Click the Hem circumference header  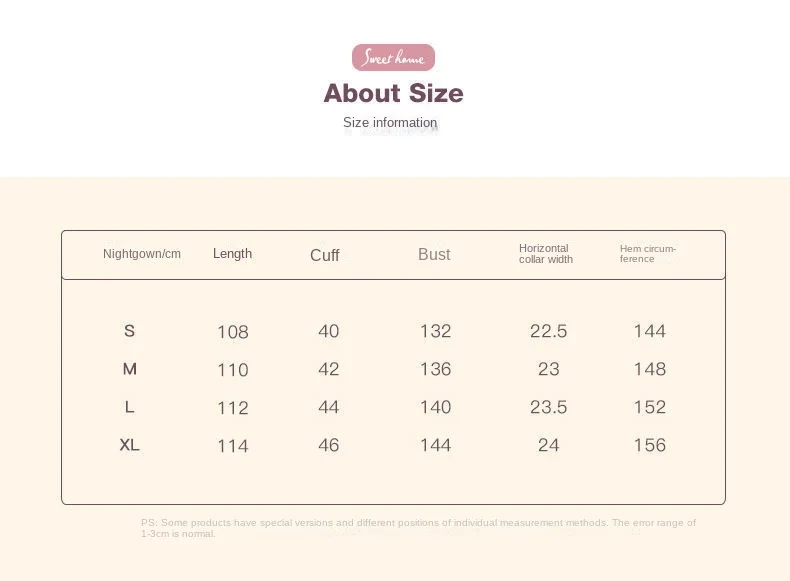(648, 254)
